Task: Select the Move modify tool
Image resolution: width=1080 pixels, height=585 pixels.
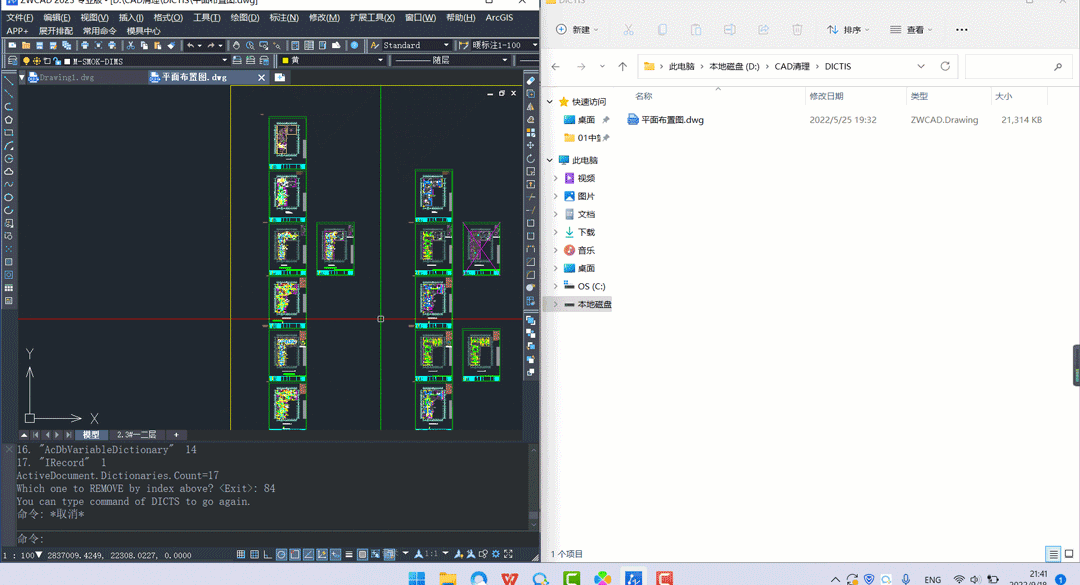Action: pos(530,145)
